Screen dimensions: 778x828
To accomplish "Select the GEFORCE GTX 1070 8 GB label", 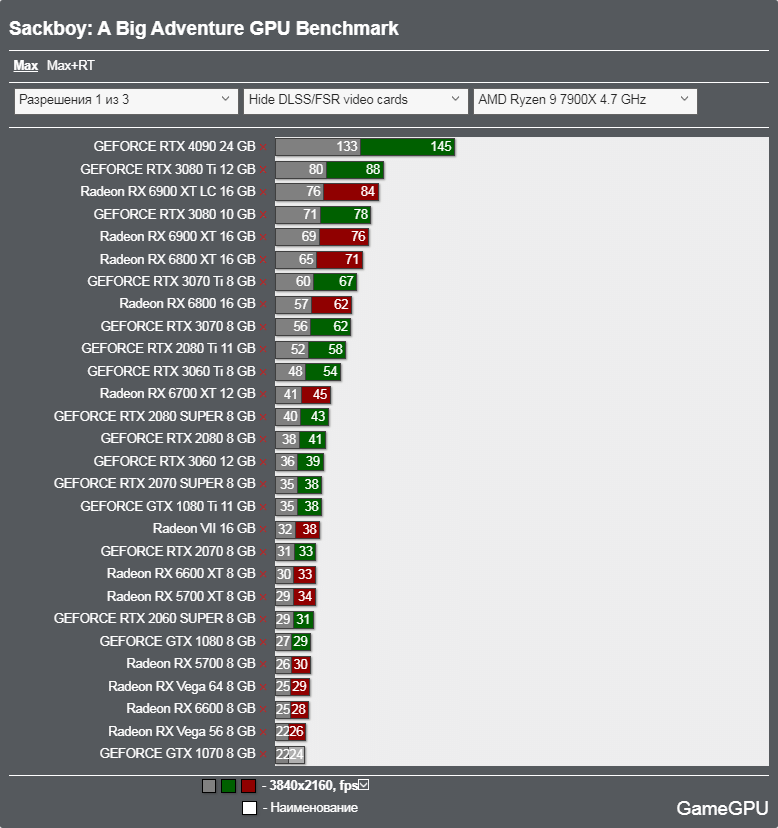I will [x=177, y=754].
